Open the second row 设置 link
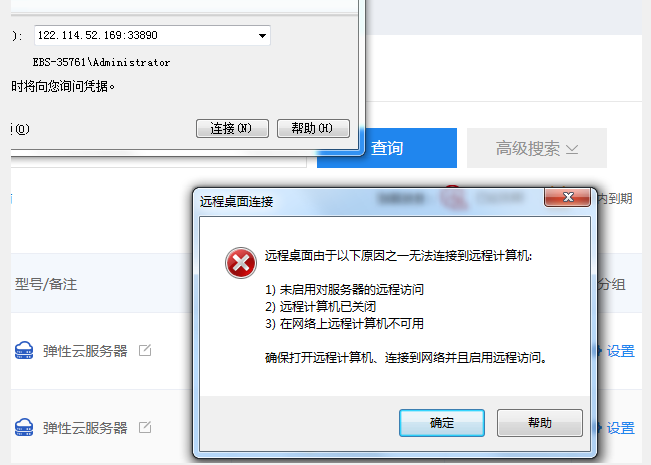The height and width of the screenshot is (465, 651). tap(621, 428)
